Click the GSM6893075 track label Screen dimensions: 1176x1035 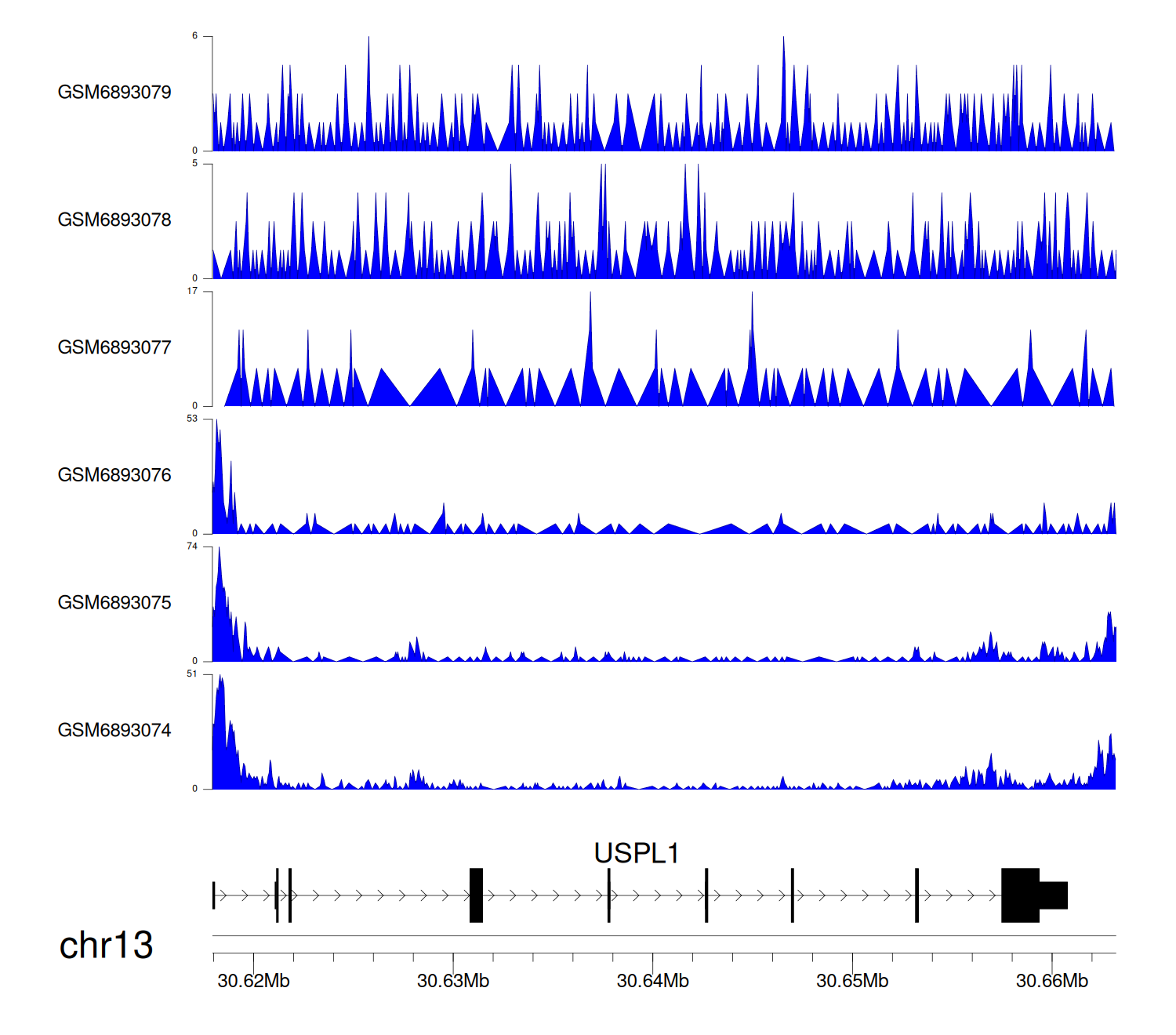(x=114, y=603)
